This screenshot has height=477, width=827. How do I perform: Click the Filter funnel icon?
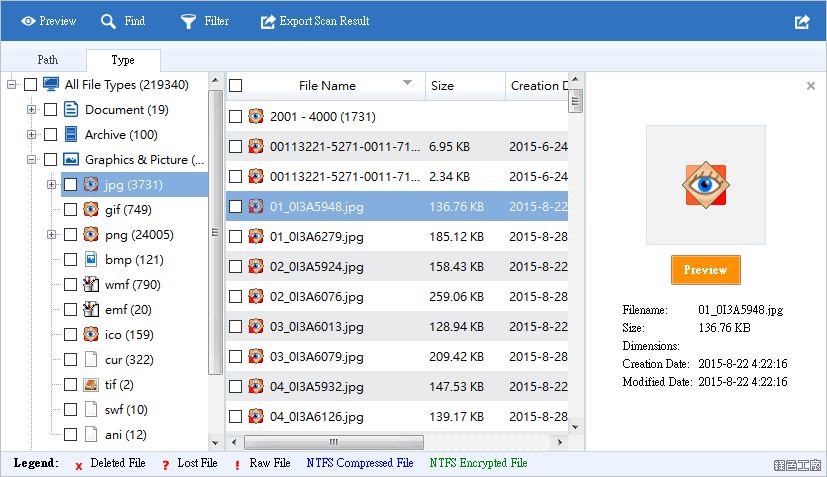tap(188, 21)
